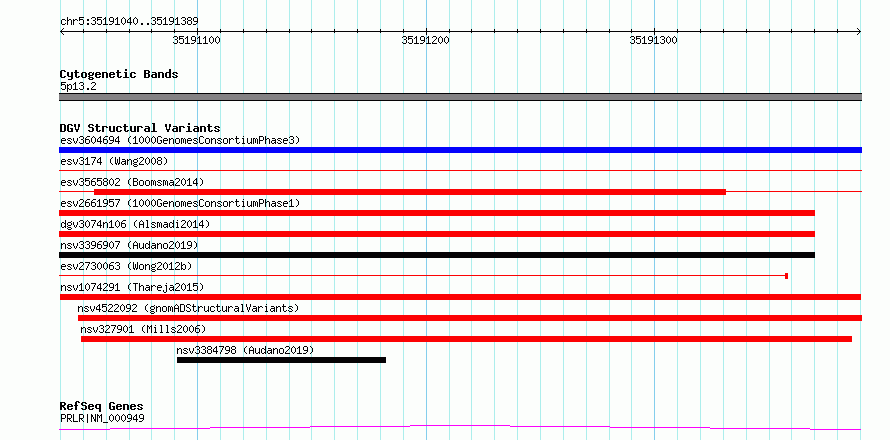Select the nsv1074291 (Thareja2015) label

tap(132, 287)
